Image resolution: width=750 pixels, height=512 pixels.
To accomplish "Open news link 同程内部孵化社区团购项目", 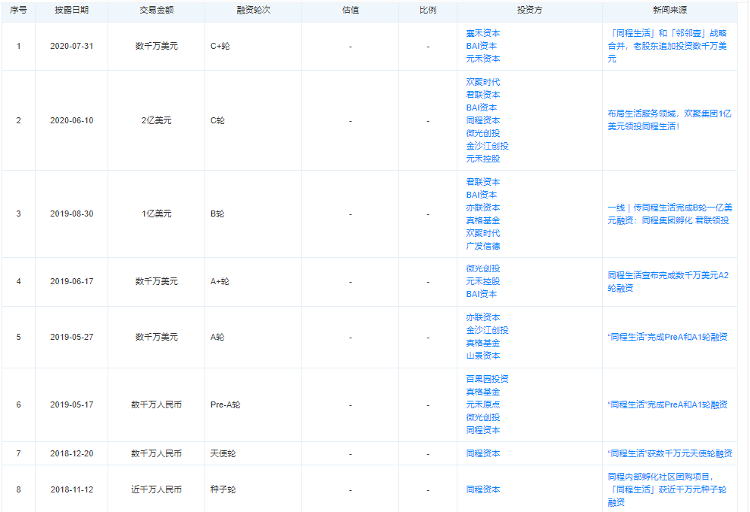I will pyautogui.click(x=667, y=490).
